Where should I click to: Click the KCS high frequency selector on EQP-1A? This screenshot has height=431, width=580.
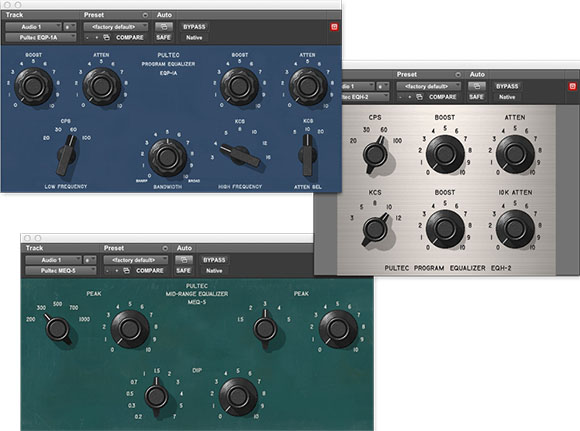point(240,155)
